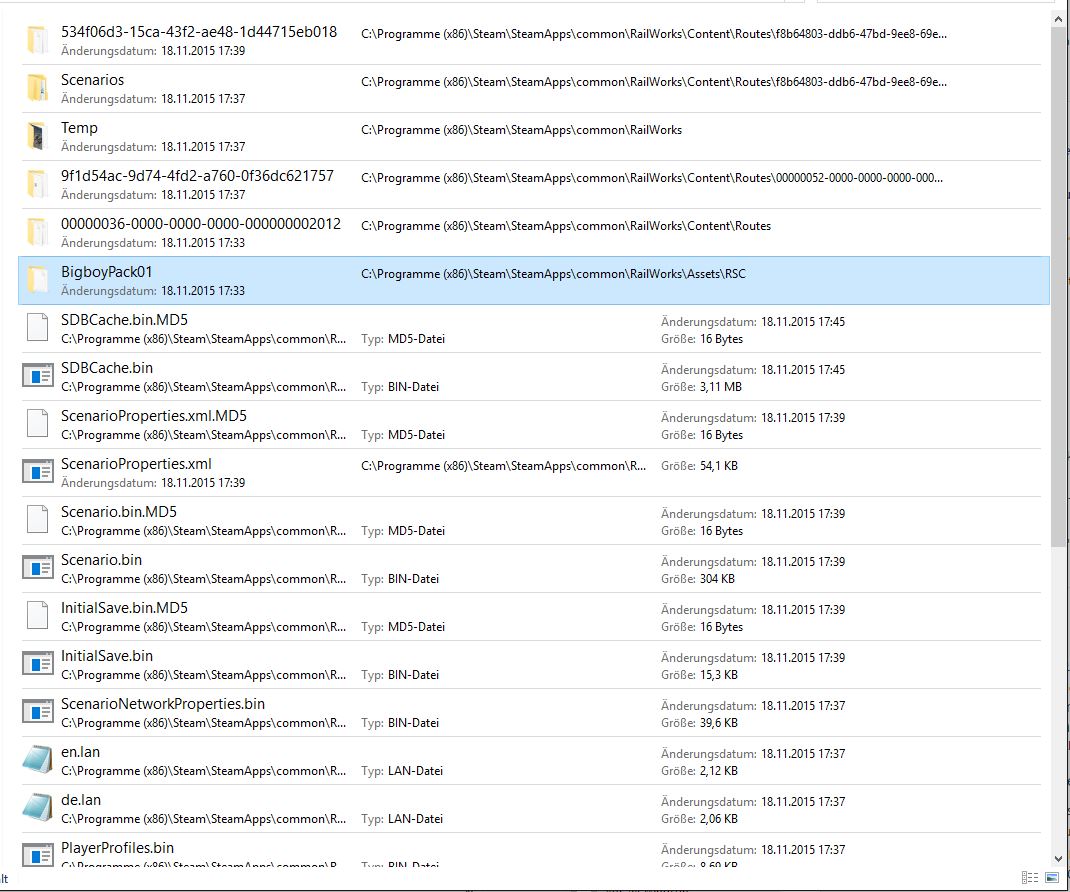Click size value 304 KB
The height and width of the screenshot is (892, 1070).
point(717,579)
